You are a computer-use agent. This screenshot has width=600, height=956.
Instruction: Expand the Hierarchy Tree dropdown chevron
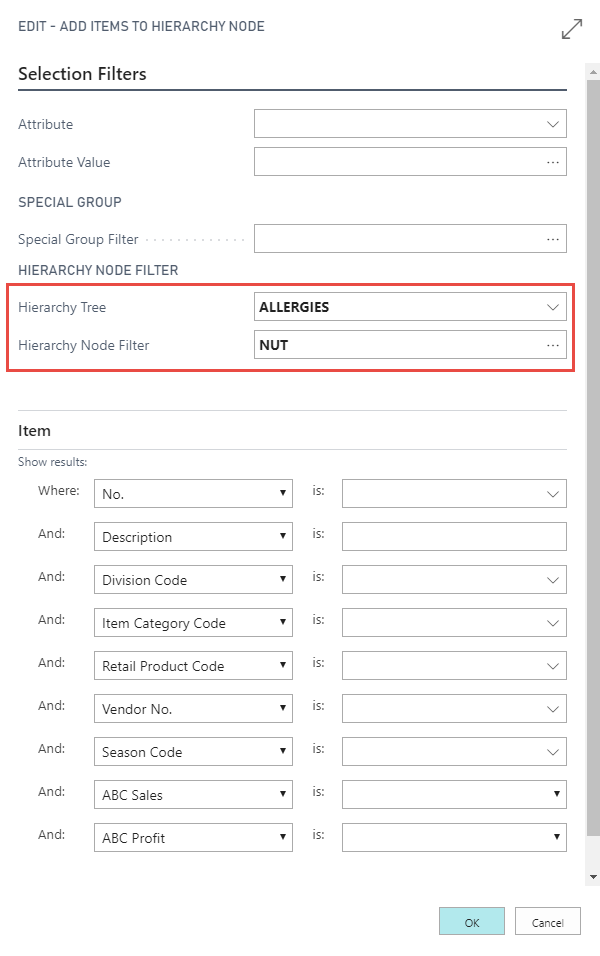pos(552,307)
